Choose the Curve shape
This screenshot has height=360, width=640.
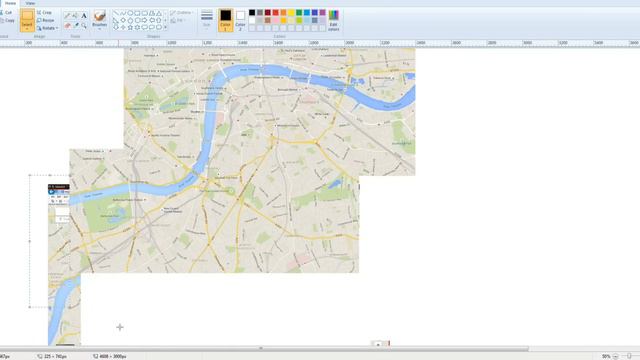tap(123, 13)
